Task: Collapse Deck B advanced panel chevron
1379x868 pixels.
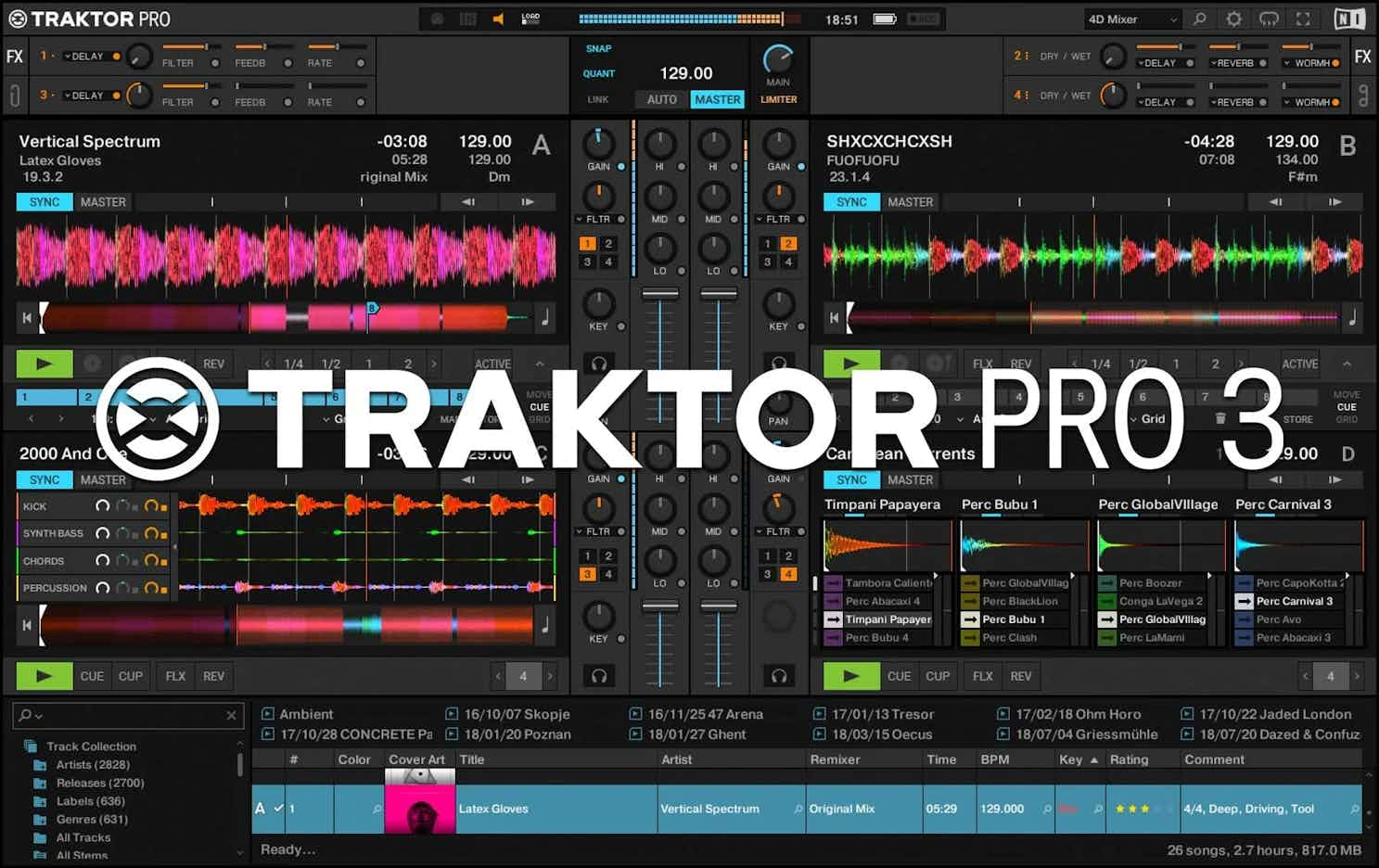Action: click(x=1347, y=364)
